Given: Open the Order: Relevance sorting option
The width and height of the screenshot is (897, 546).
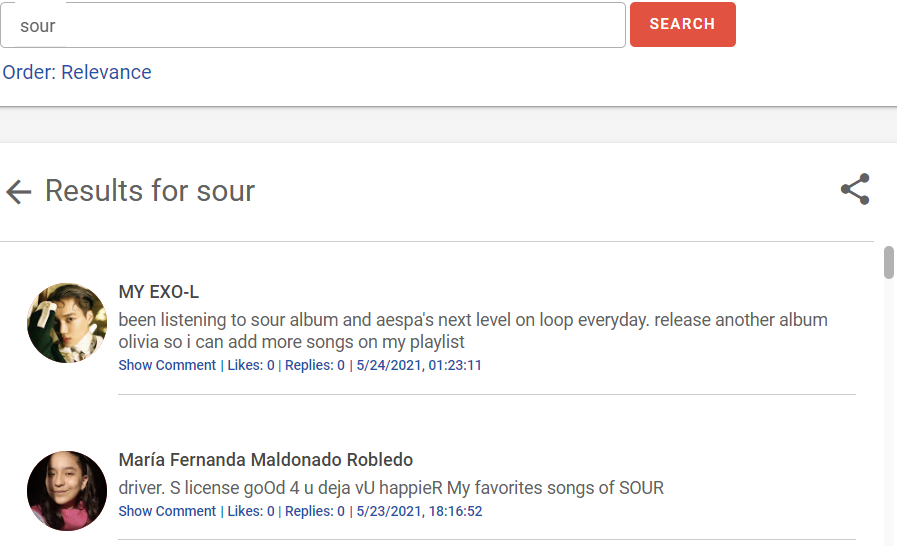Looking at the screenshot, I should [77, 72].
